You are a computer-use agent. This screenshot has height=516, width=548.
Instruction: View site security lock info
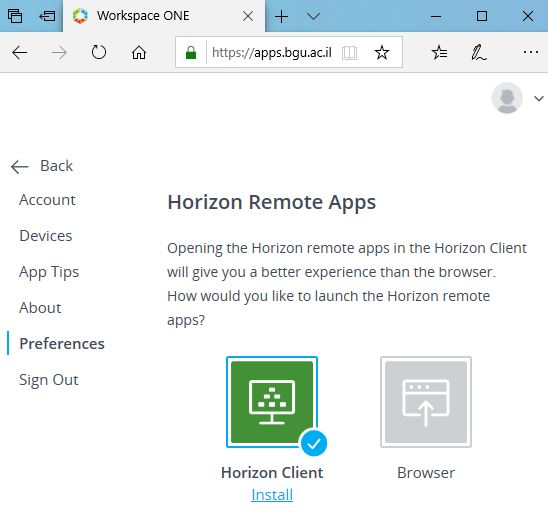pos(191,53)
